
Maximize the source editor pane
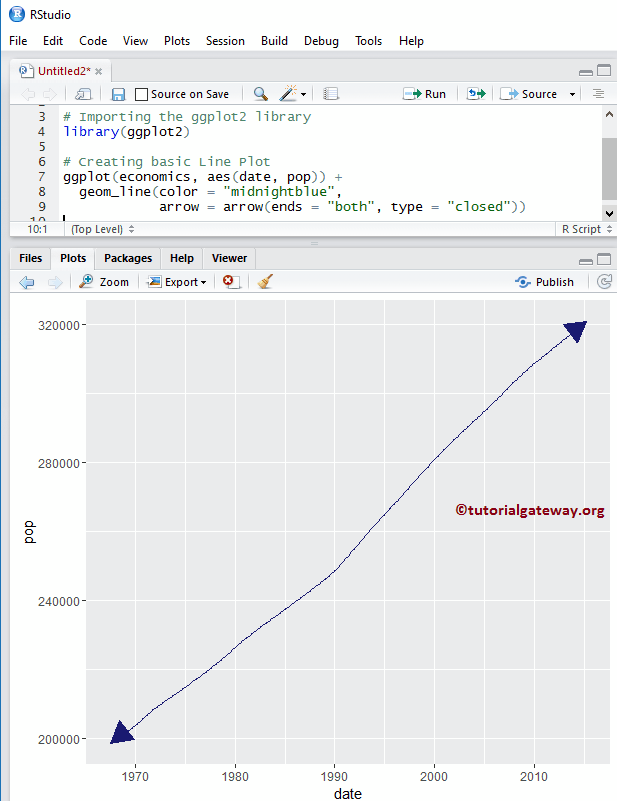click(x=604, y=70)
